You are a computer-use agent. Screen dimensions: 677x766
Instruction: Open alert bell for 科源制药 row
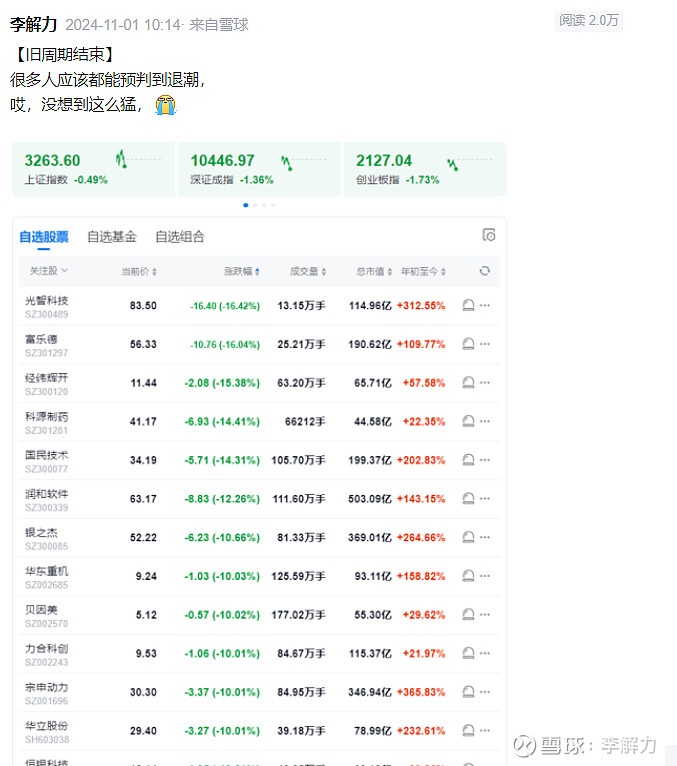click(468, 422)
